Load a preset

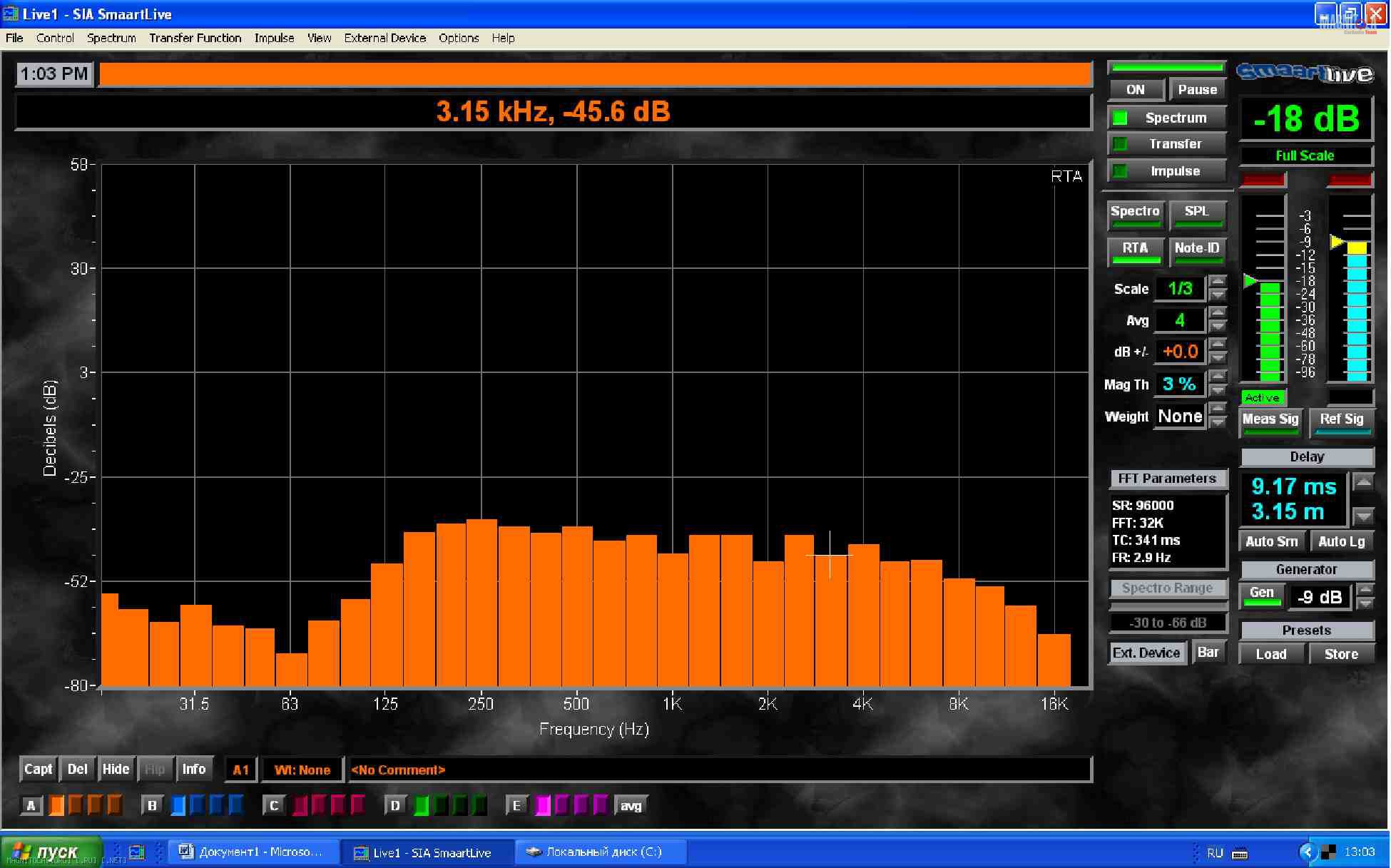click(1271, 654)
